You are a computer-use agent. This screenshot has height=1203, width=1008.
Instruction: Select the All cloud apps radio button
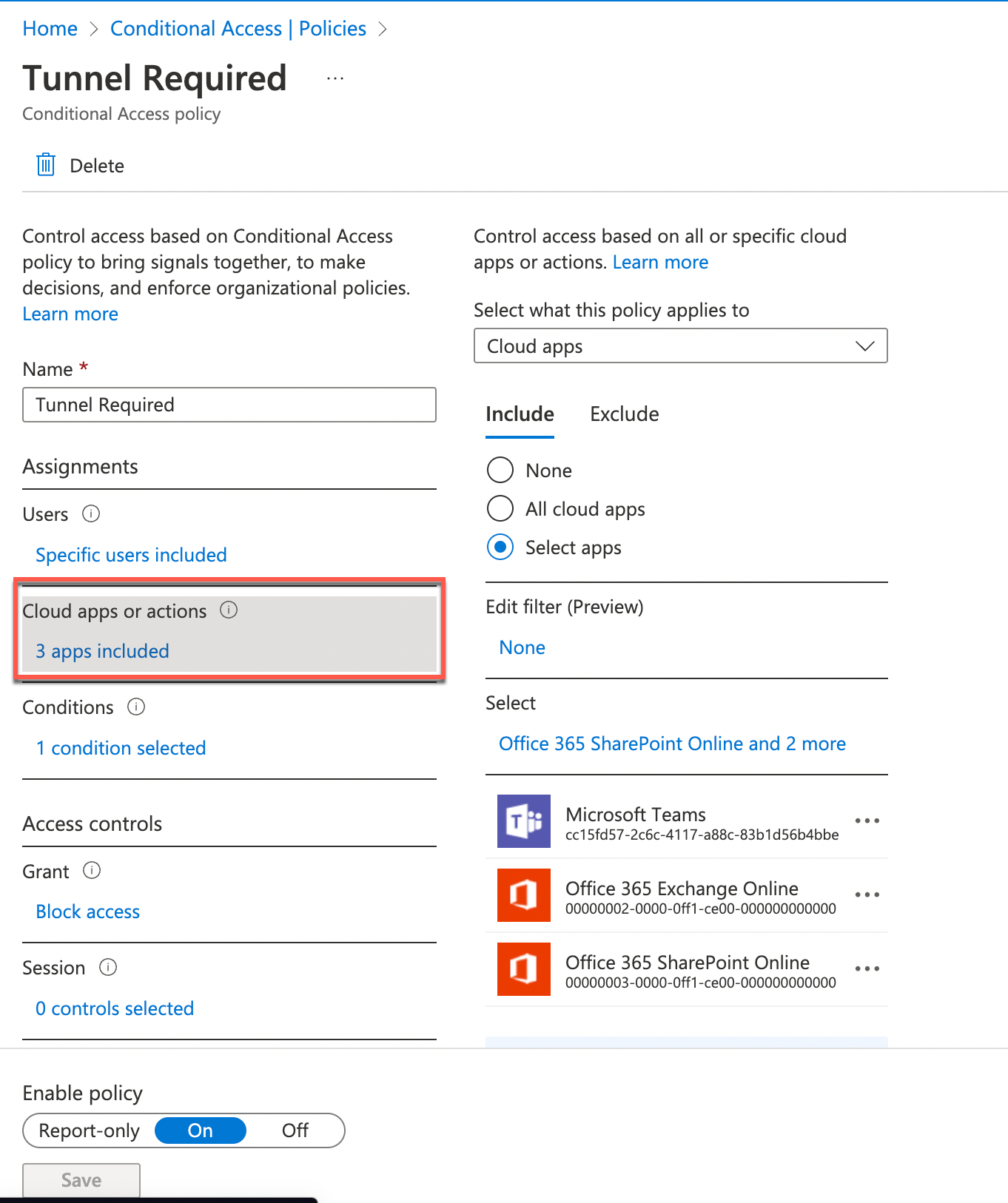coord(500,508)
